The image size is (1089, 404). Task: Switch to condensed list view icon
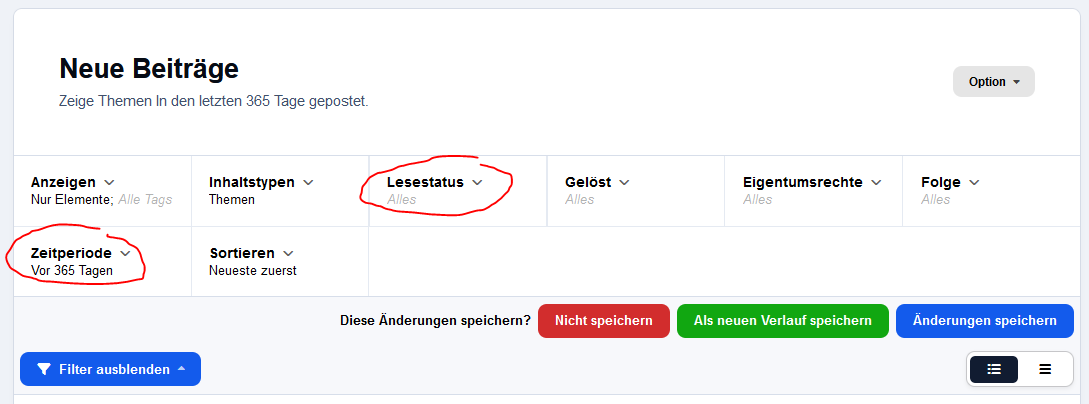coord(1045,369)
